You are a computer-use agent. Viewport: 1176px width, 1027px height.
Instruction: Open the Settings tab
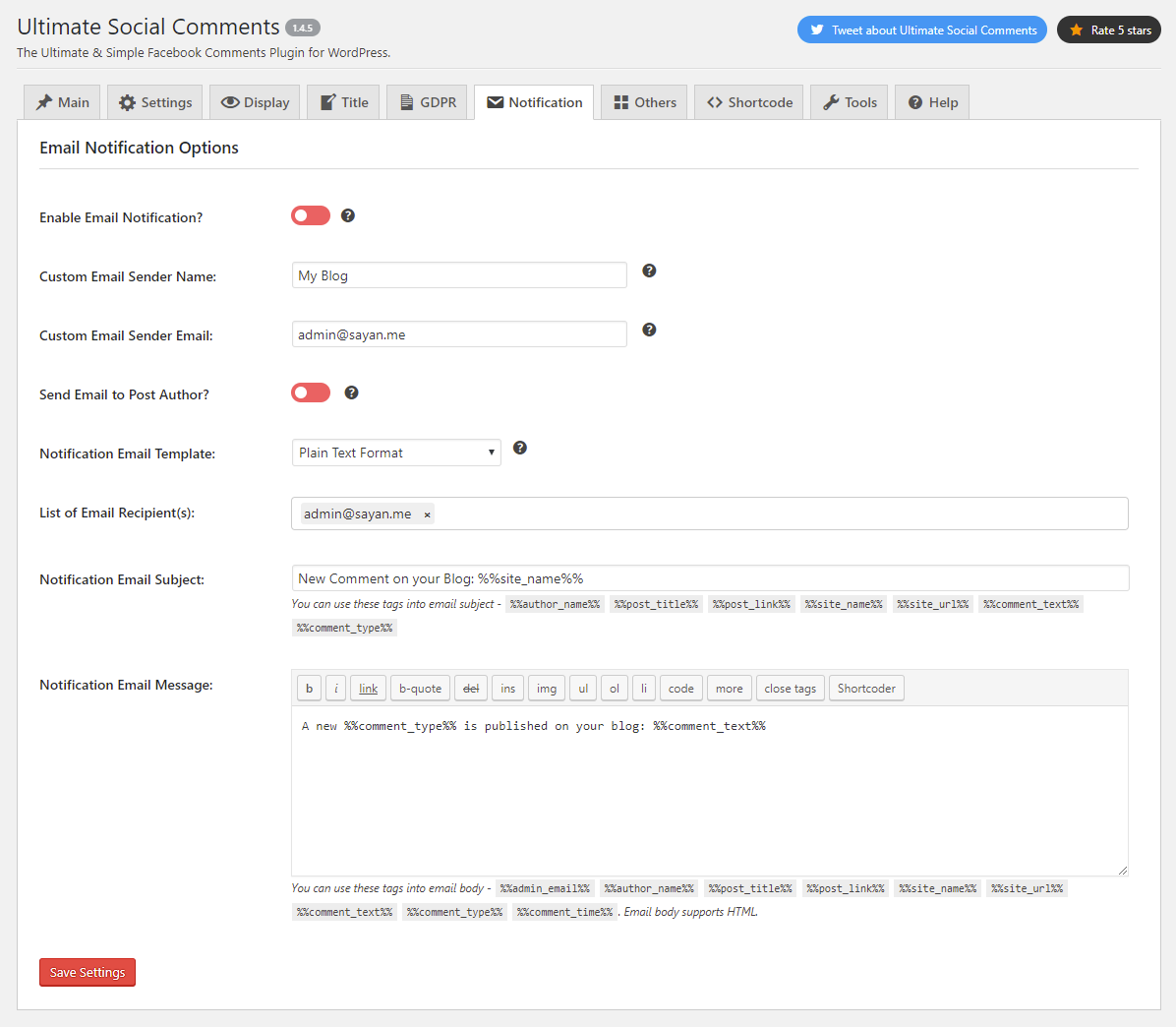[x=155, y=102]
